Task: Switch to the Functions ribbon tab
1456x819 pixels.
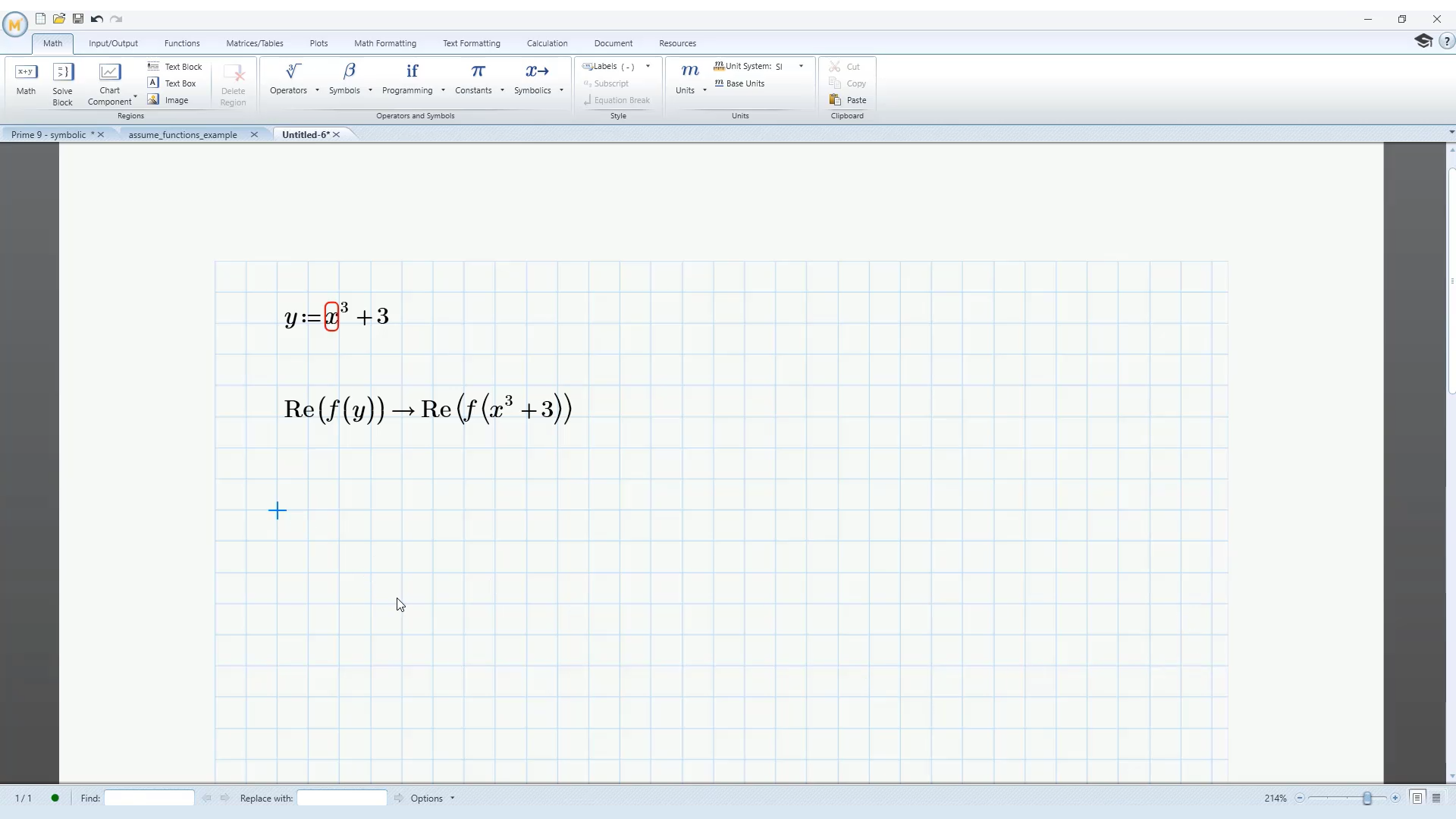Action: [182, 43]
